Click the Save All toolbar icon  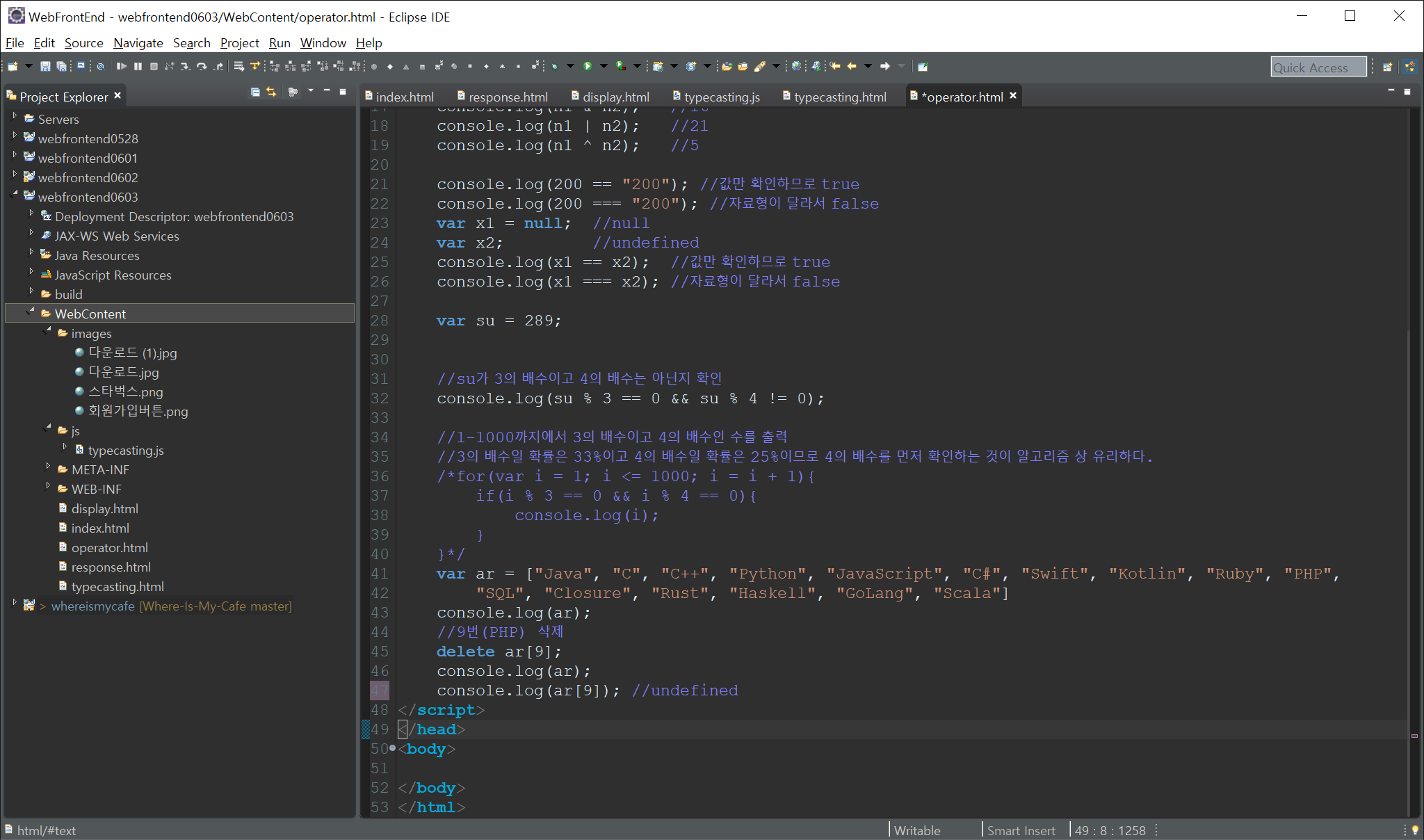click(62, 67)
